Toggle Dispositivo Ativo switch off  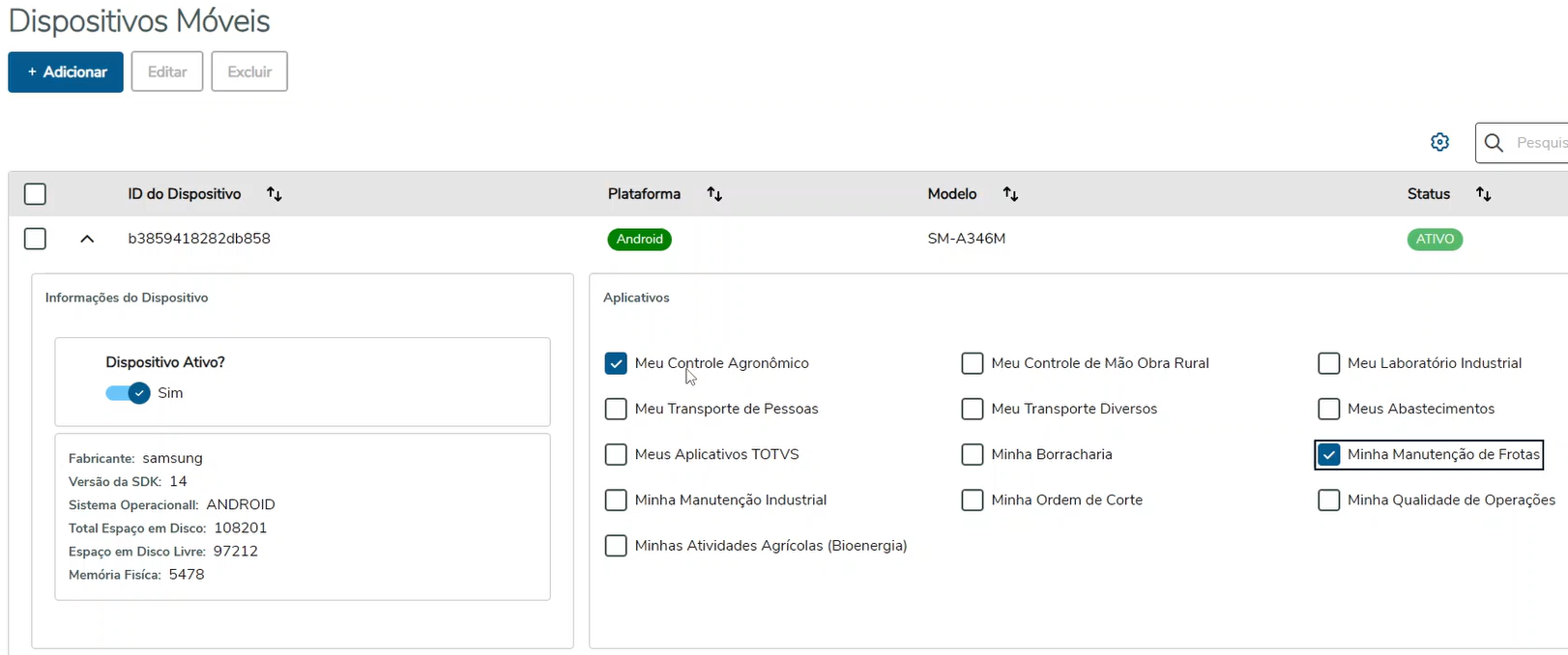pyautogui.click(x=129, y=393)
